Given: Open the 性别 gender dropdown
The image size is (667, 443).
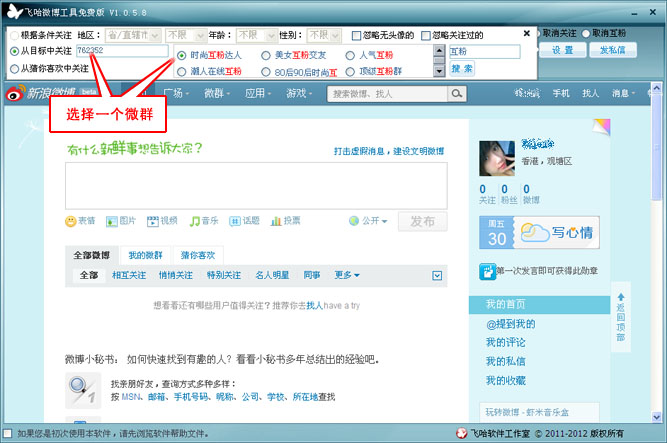Looking at the screenshot, I should 324,35.
